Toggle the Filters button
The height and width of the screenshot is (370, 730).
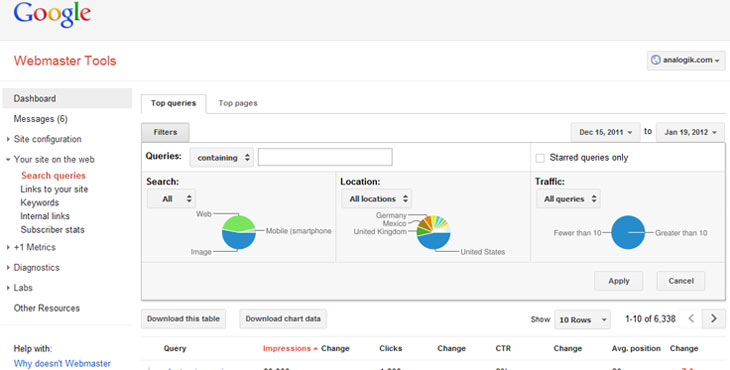coord(165,132)
